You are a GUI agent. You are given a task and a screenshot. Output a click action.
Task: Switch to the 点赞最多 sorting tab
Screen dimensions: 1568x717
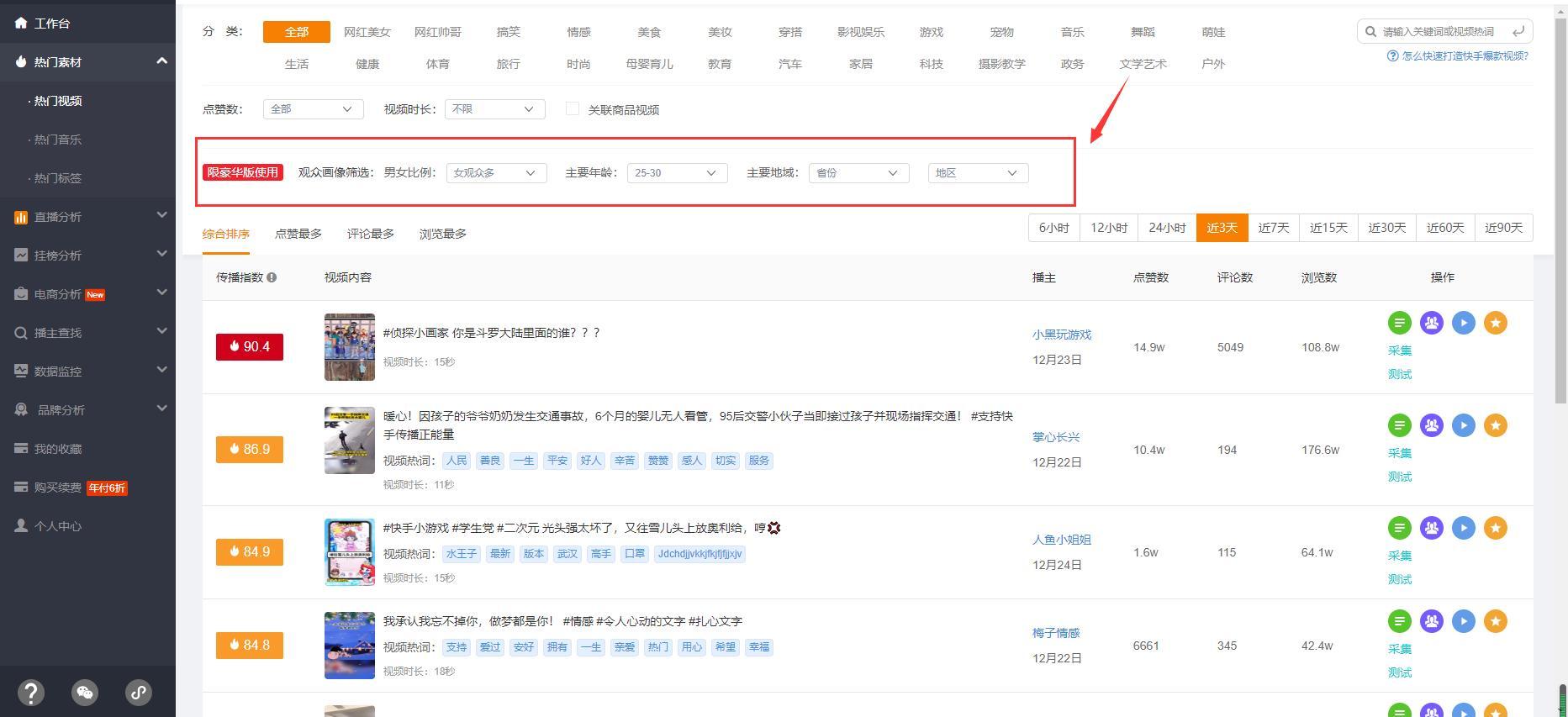click(x=298, y=234)
